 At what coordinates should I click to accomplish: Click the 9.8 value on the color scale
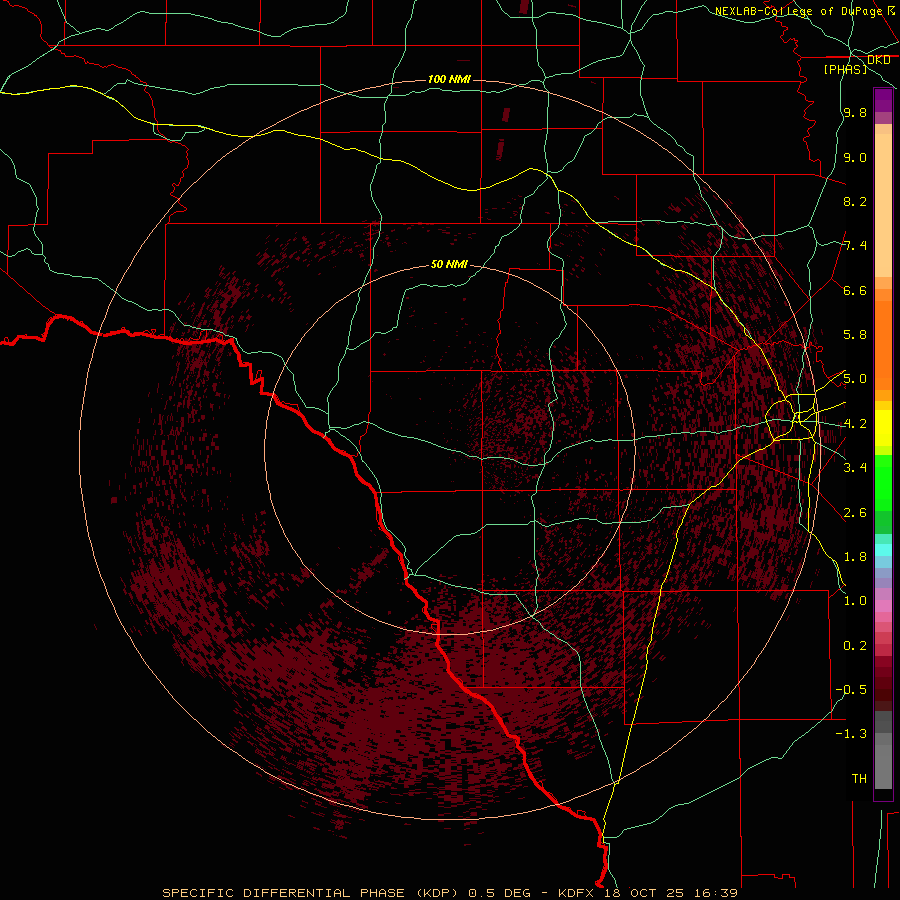click(x=855, y=113)
